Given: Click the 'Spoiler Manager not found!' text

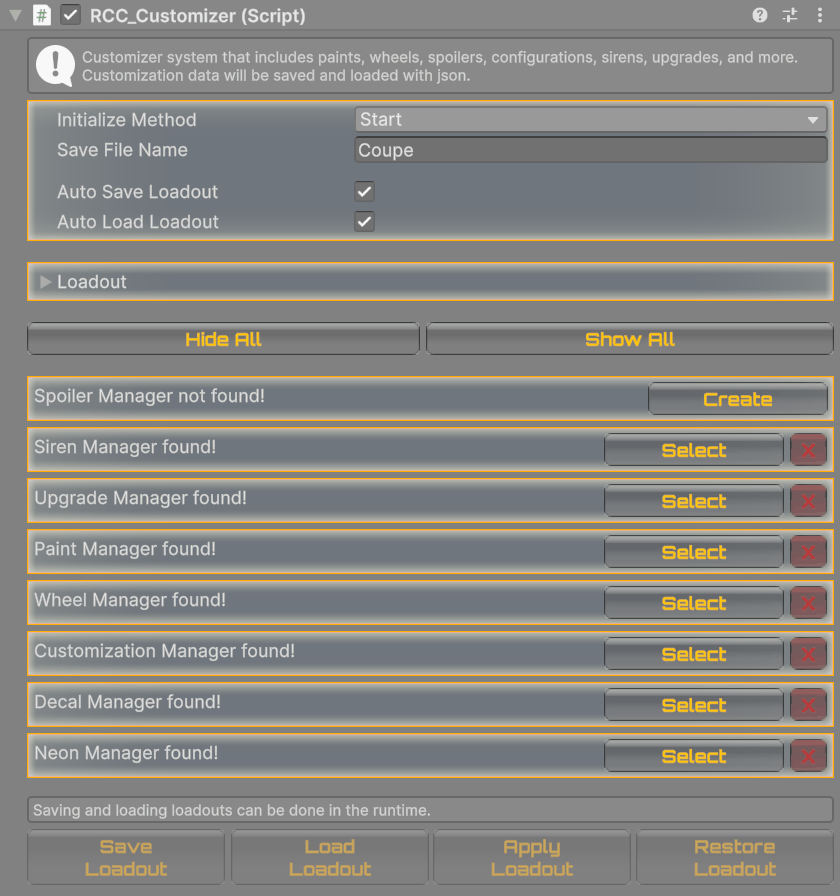Looking at the screenshot, I should pyautogui.click(x=149, y=395).
